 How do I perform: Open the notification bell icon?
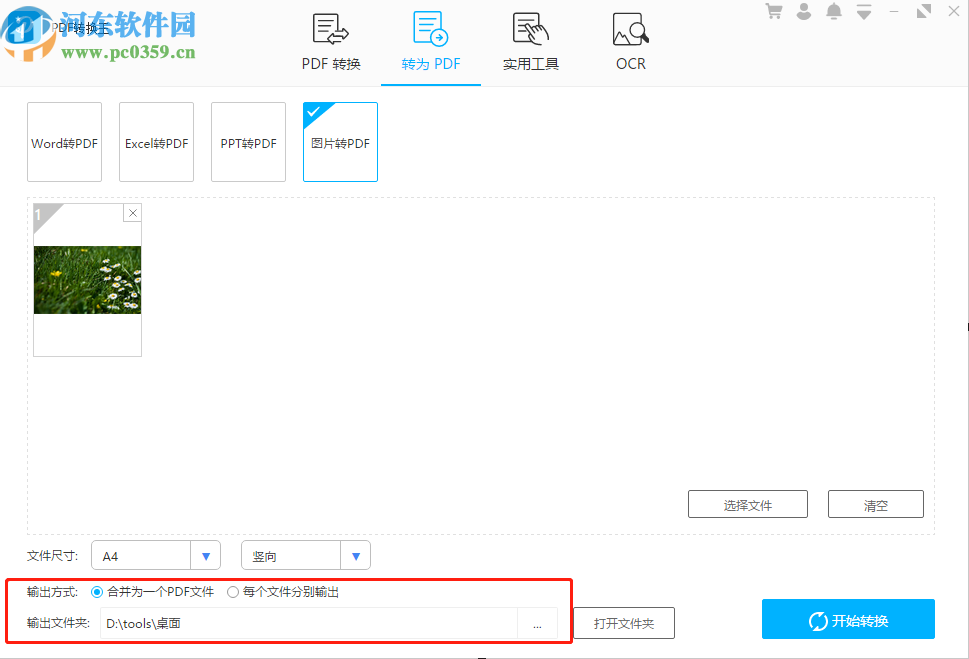[x=834, y=11]
